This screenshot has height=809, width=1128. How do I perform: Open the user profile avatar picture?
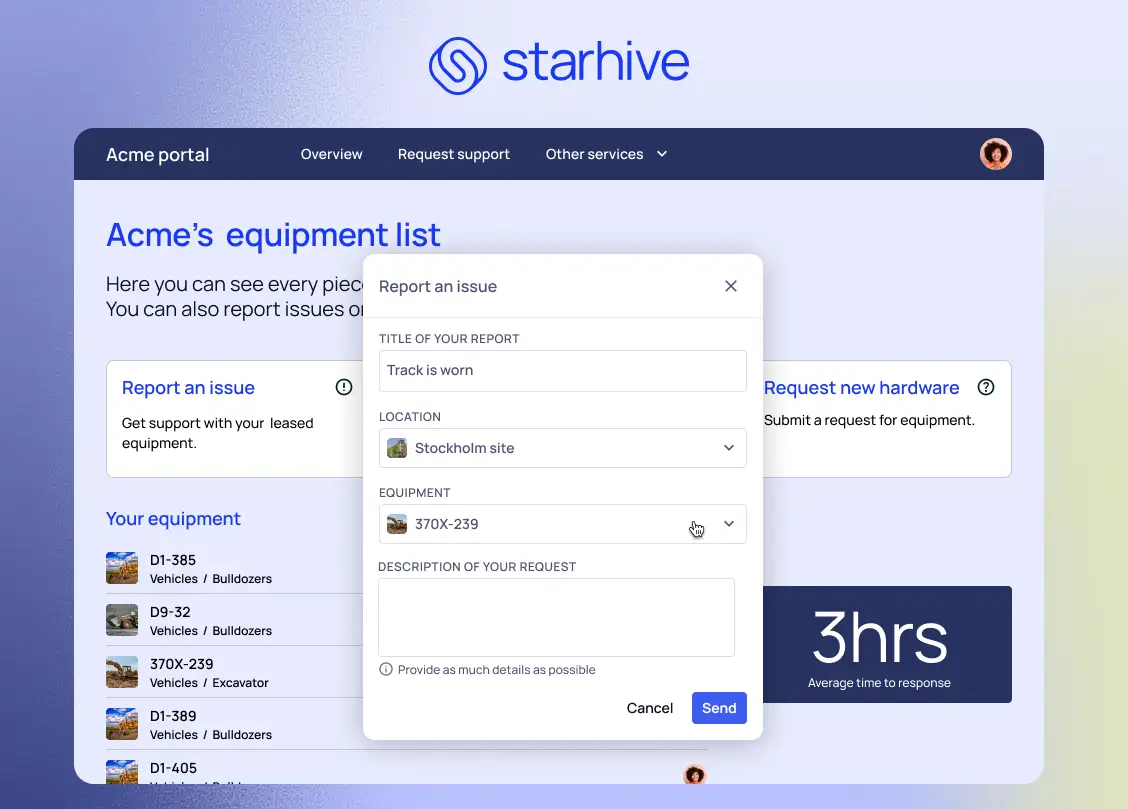tap(995, 154)
